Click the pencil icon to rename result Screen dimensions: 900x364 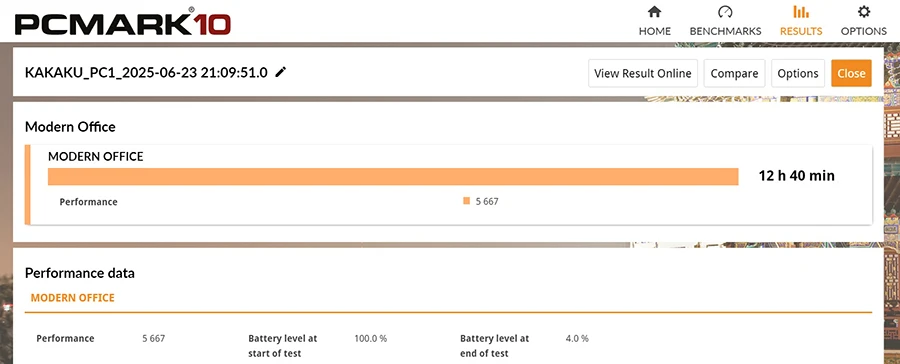point(280,72)
